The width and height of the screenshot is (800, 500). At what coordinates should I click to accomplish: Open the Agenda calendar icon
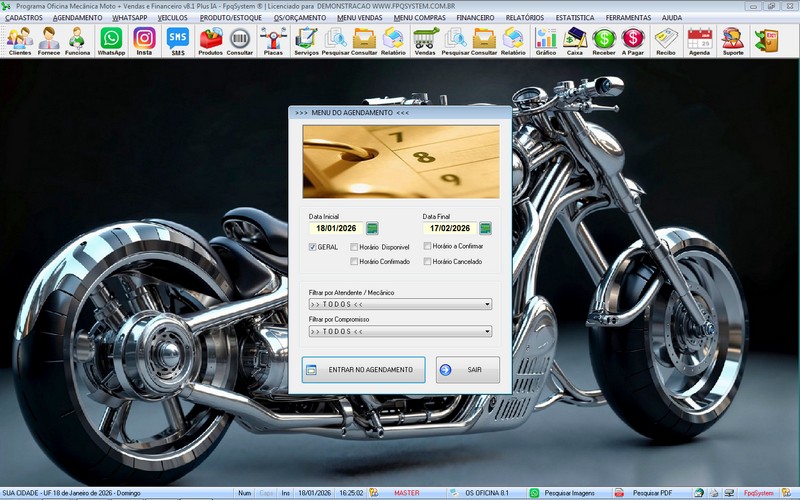699,41
